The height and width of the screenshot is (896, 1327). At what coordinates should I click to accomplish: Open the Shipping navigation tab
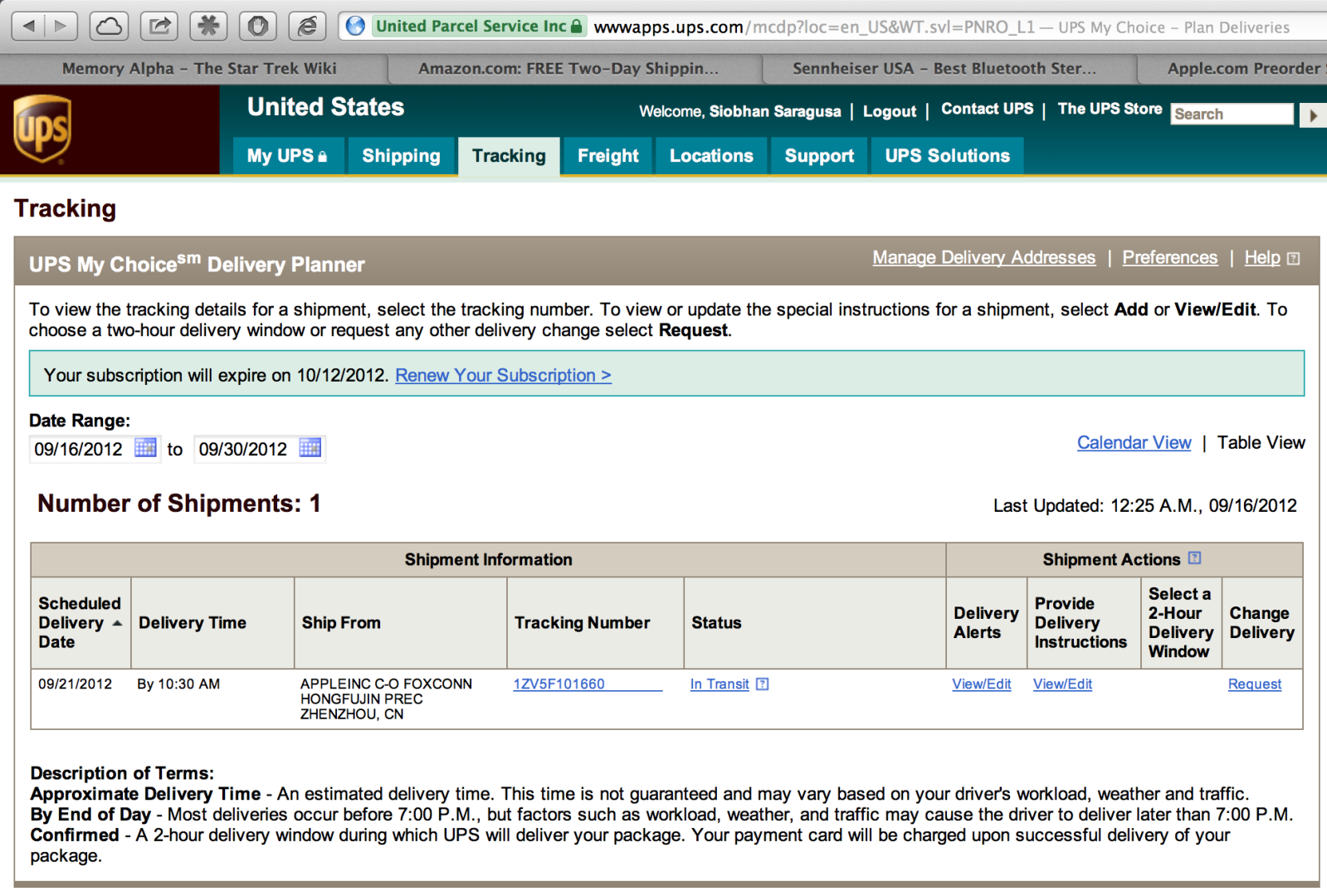point(401,156)
